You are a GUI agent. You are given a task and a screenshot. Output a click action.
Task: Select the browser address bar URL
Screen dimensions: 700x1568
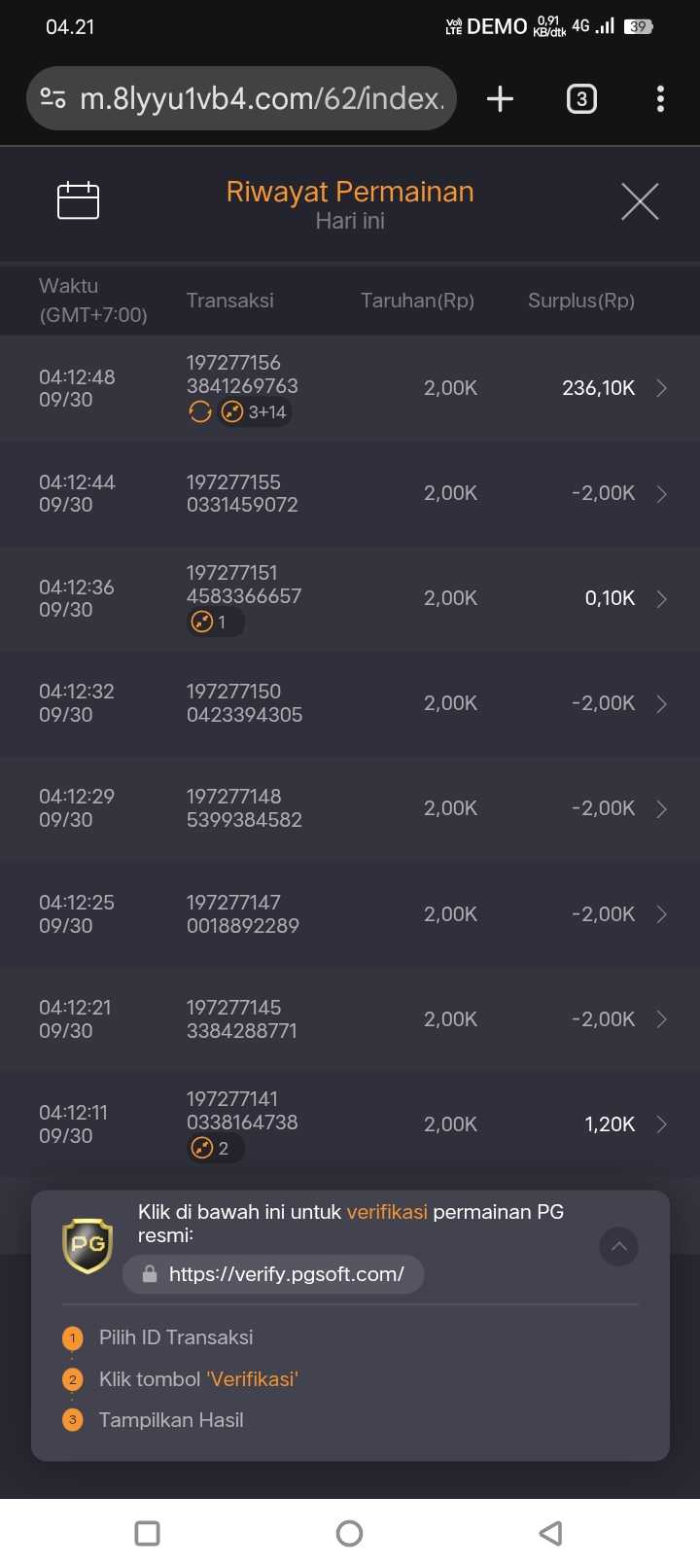tap(261, 98)
